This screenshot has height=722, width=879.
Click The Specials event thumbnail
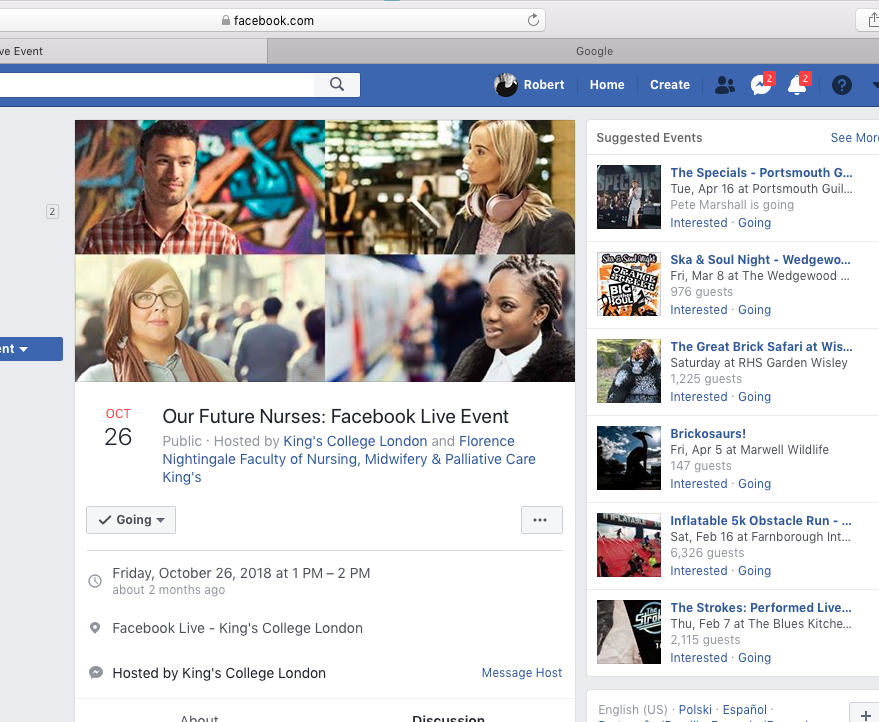pos(628,197)
